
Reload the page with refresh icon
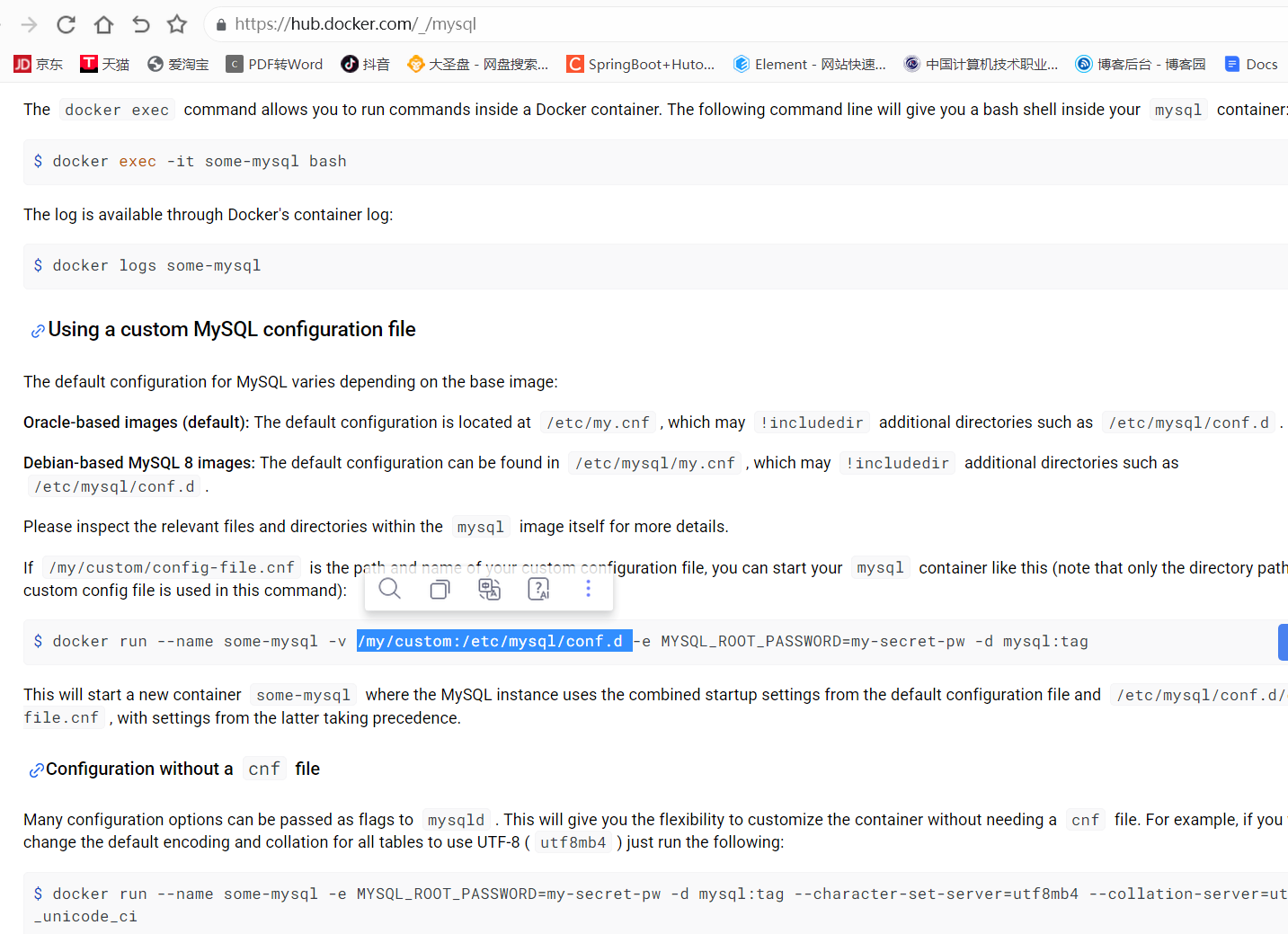coord(67,24)
